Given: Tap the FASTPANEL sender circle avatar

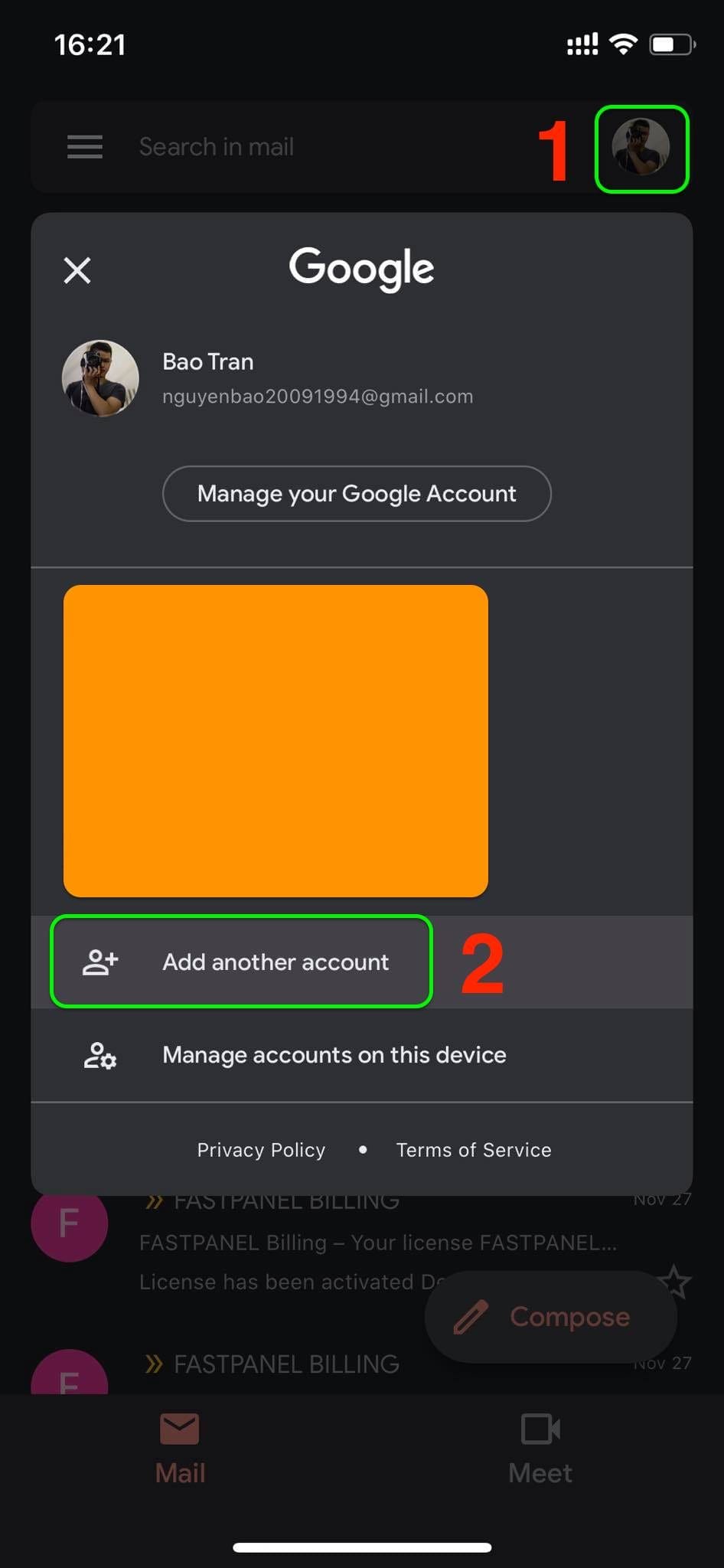Looking at the screenshot, I should point(69,1225).
